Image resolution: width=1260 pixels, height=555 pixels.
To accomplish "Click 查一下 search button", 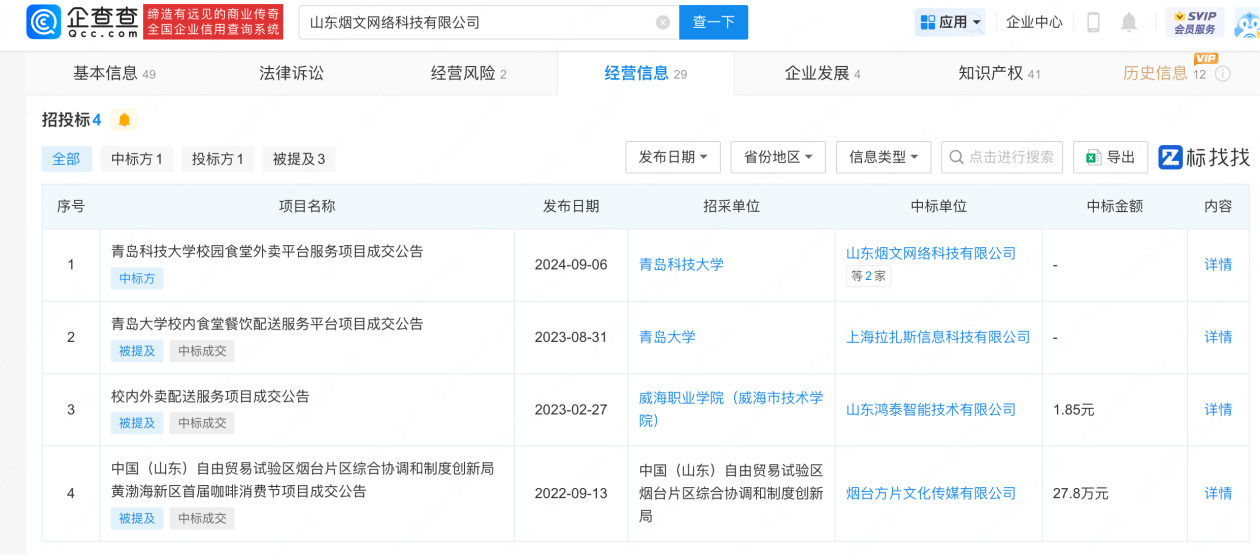I will (713, 22).
